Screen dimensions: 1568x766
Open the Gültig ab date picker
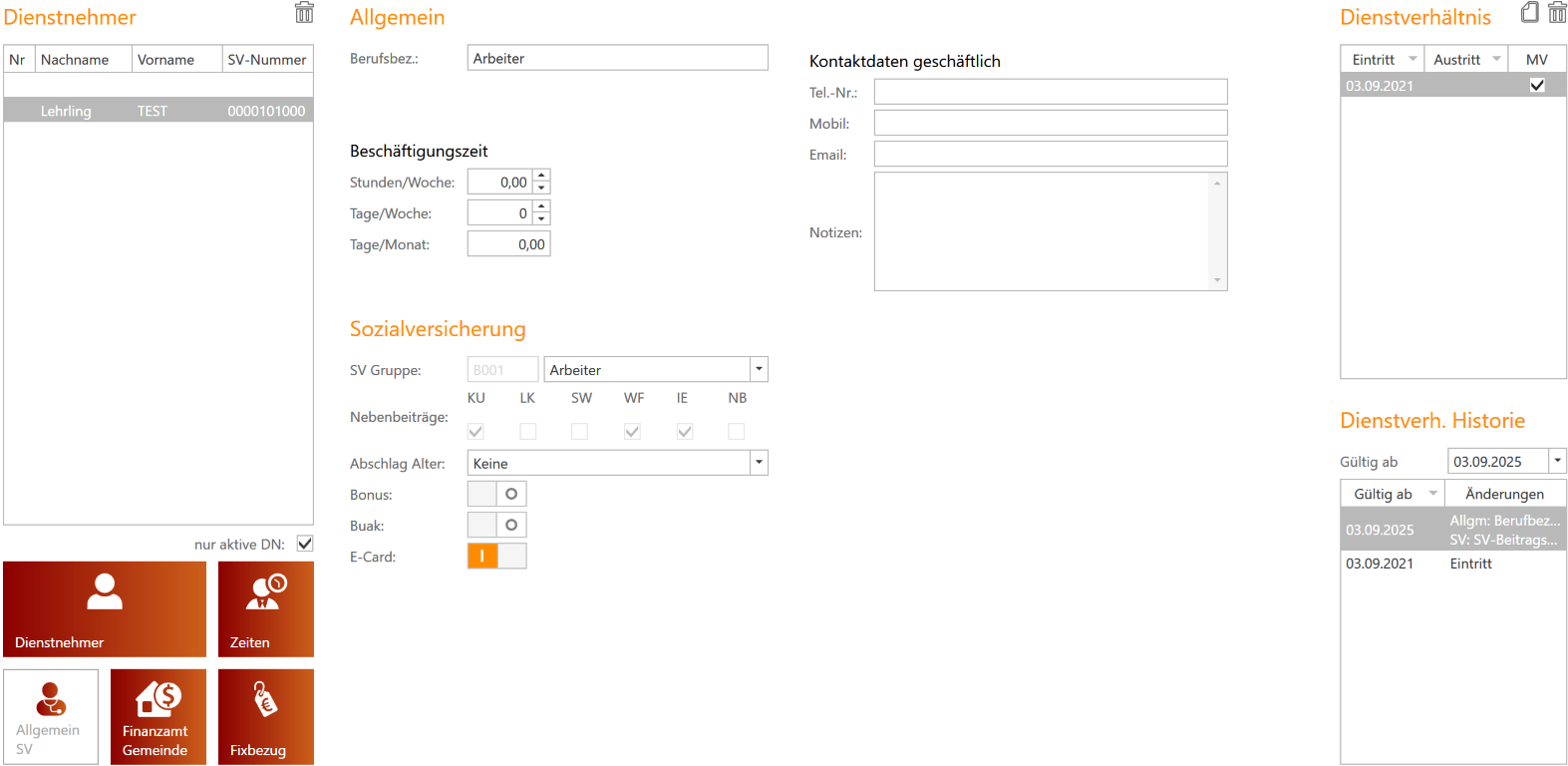tap(1557, 461)
